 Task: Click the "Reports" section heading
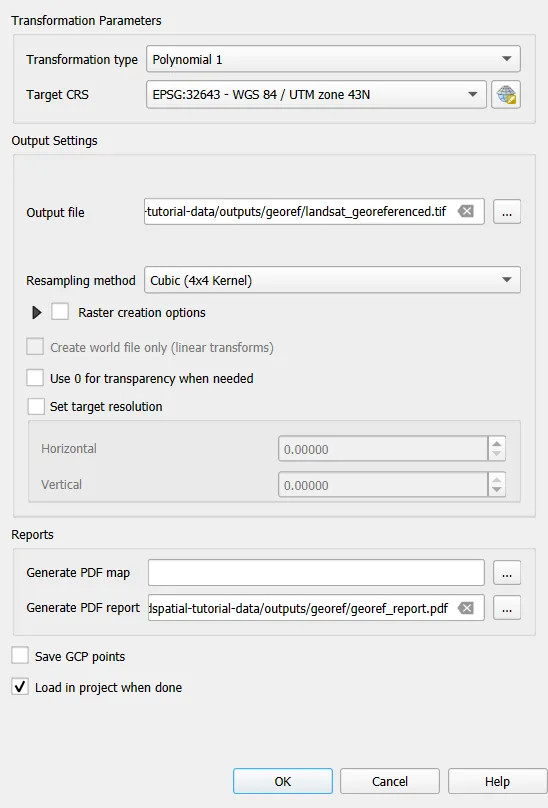[32, 534]
